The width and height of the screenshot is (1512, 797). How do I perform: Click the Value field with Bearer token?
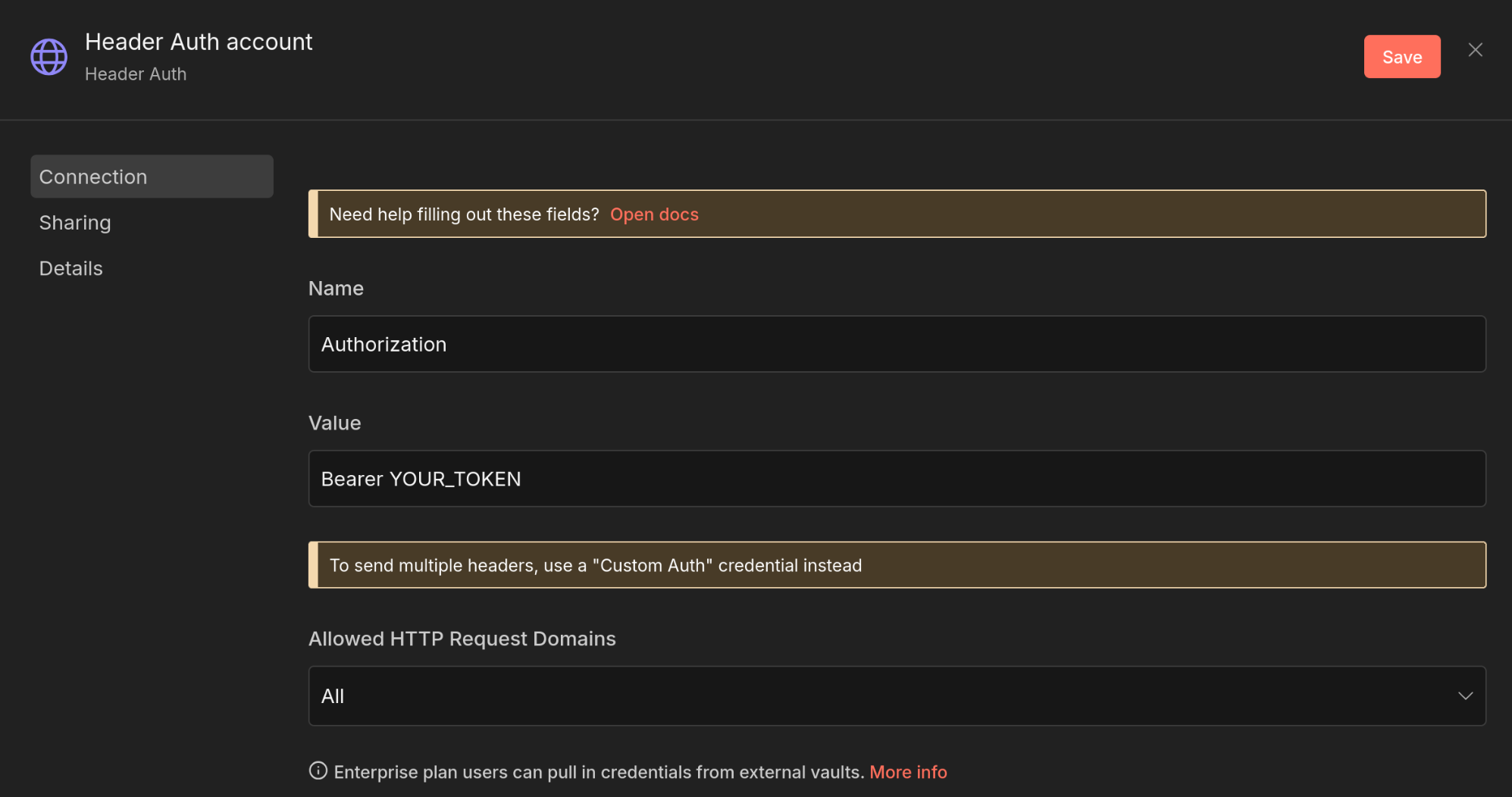point(897,479)
